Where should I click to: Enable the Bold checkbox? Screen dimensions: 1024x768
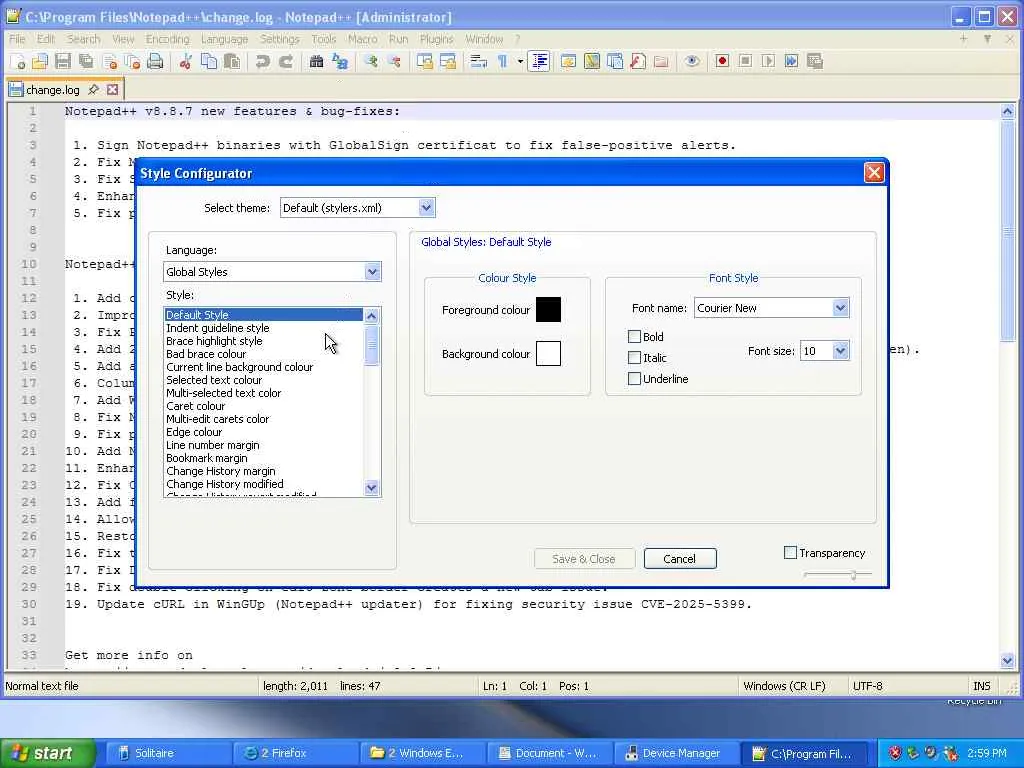pos(634,337)
